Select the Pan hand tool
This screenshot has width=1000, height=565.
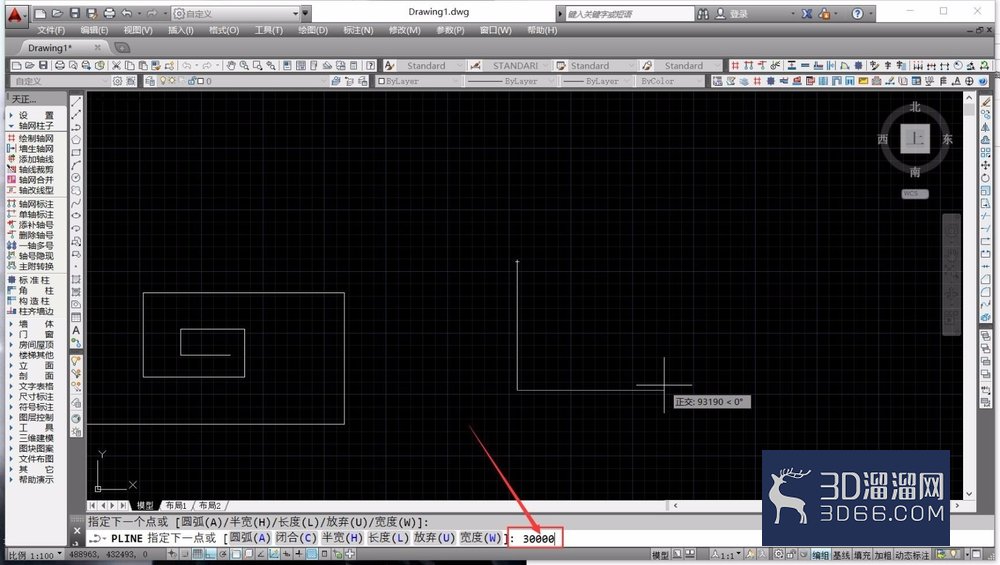[x=231, y=66]
